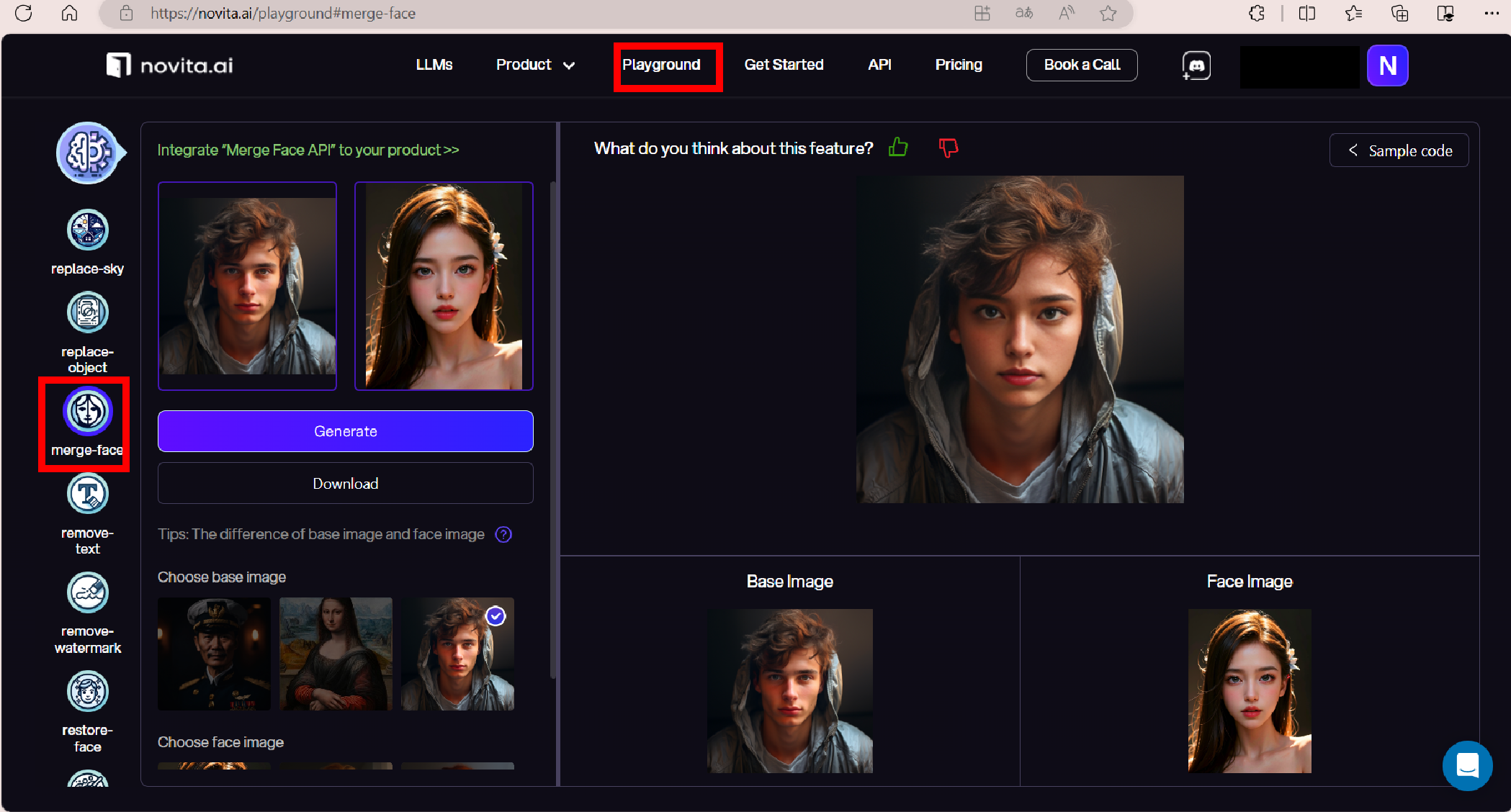Image resolution: width=1511 pixels, height=812 pixels.
Task: Click the thumbs down feedback icon
Action: 949,148
